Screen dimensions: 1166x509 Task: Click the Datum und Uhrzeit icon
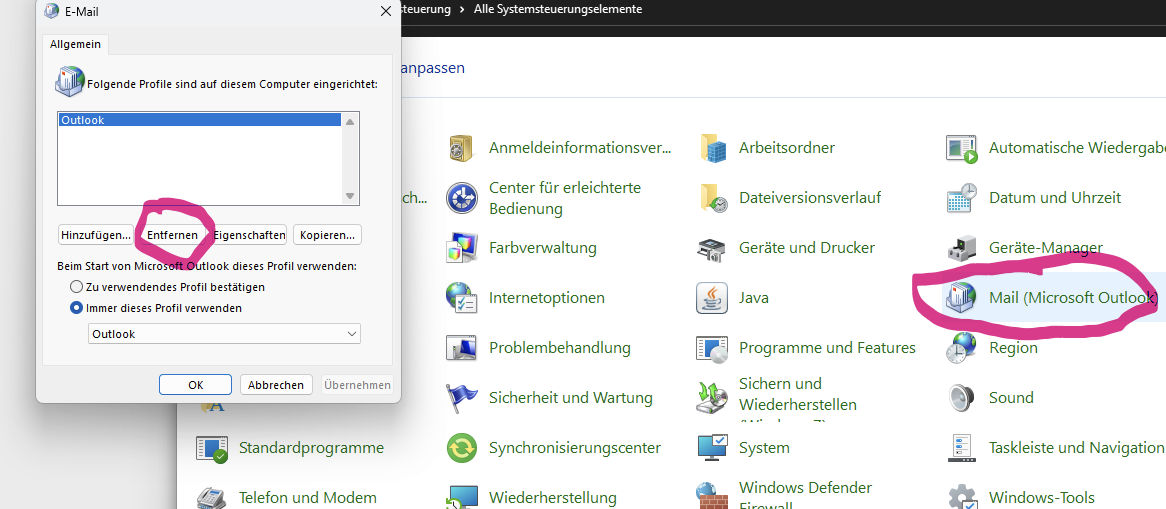(962, 198)
